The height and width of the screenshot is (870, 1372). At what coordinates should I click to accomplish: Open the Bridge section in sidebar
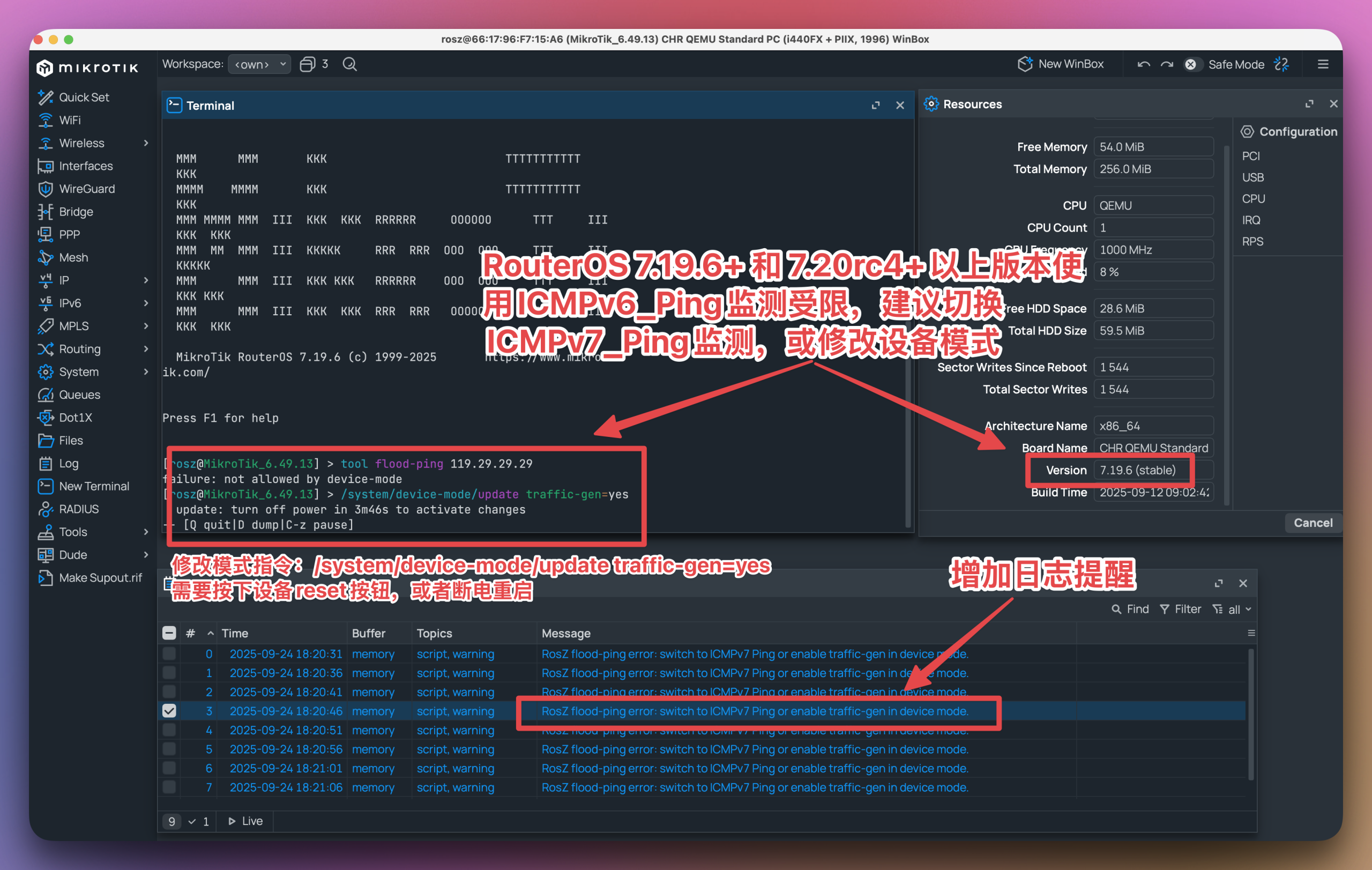76,211
